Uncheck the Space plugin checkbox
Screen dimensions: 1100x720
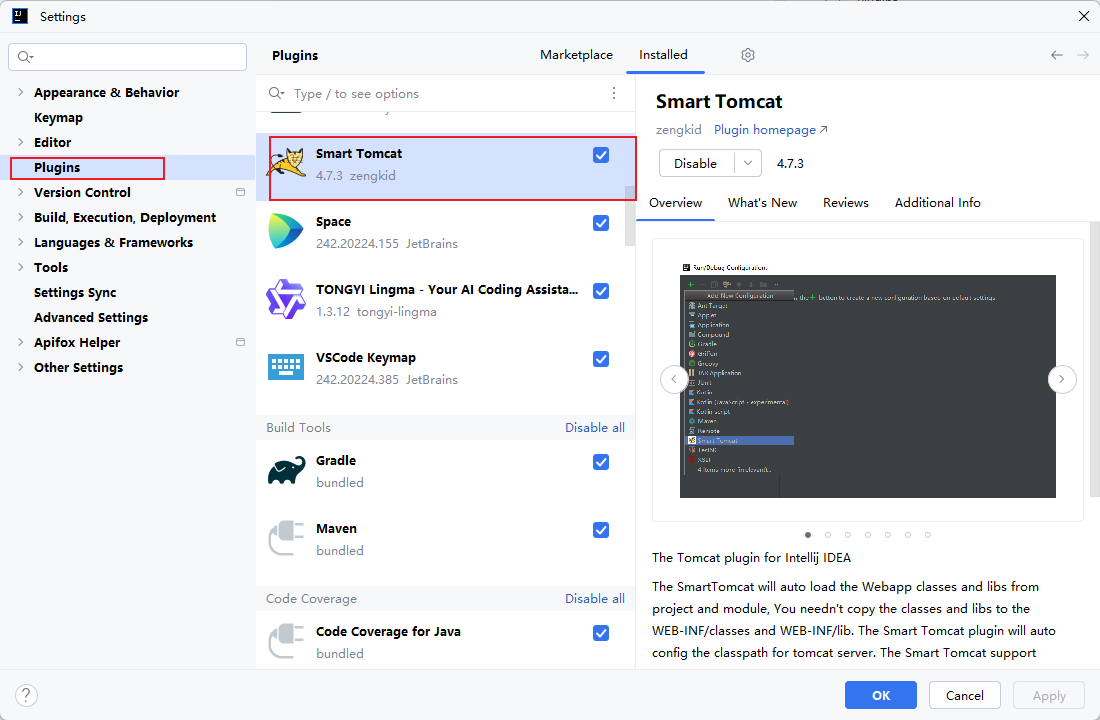pyautogui.click(x=601, y=223)
